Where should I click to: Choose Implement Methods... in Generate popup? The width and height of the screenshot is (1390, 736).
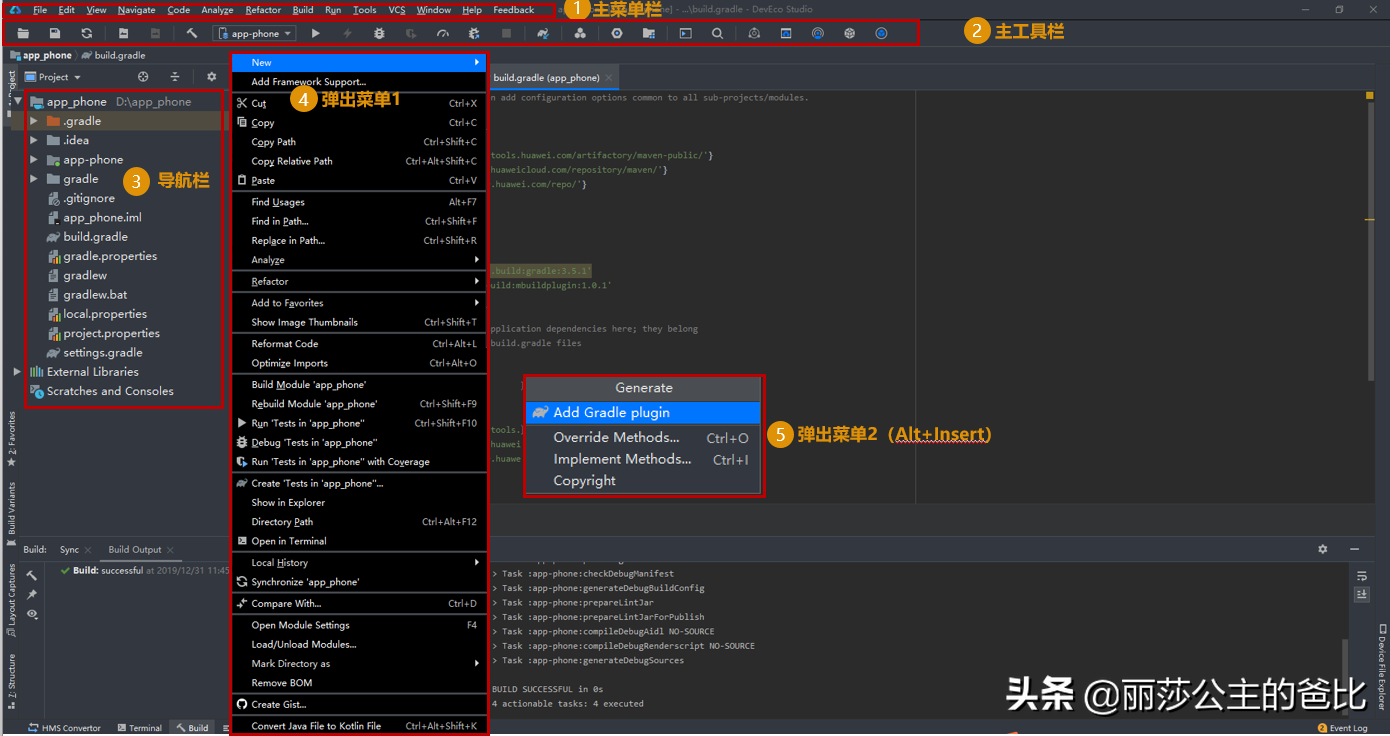(x=643, y=459)
